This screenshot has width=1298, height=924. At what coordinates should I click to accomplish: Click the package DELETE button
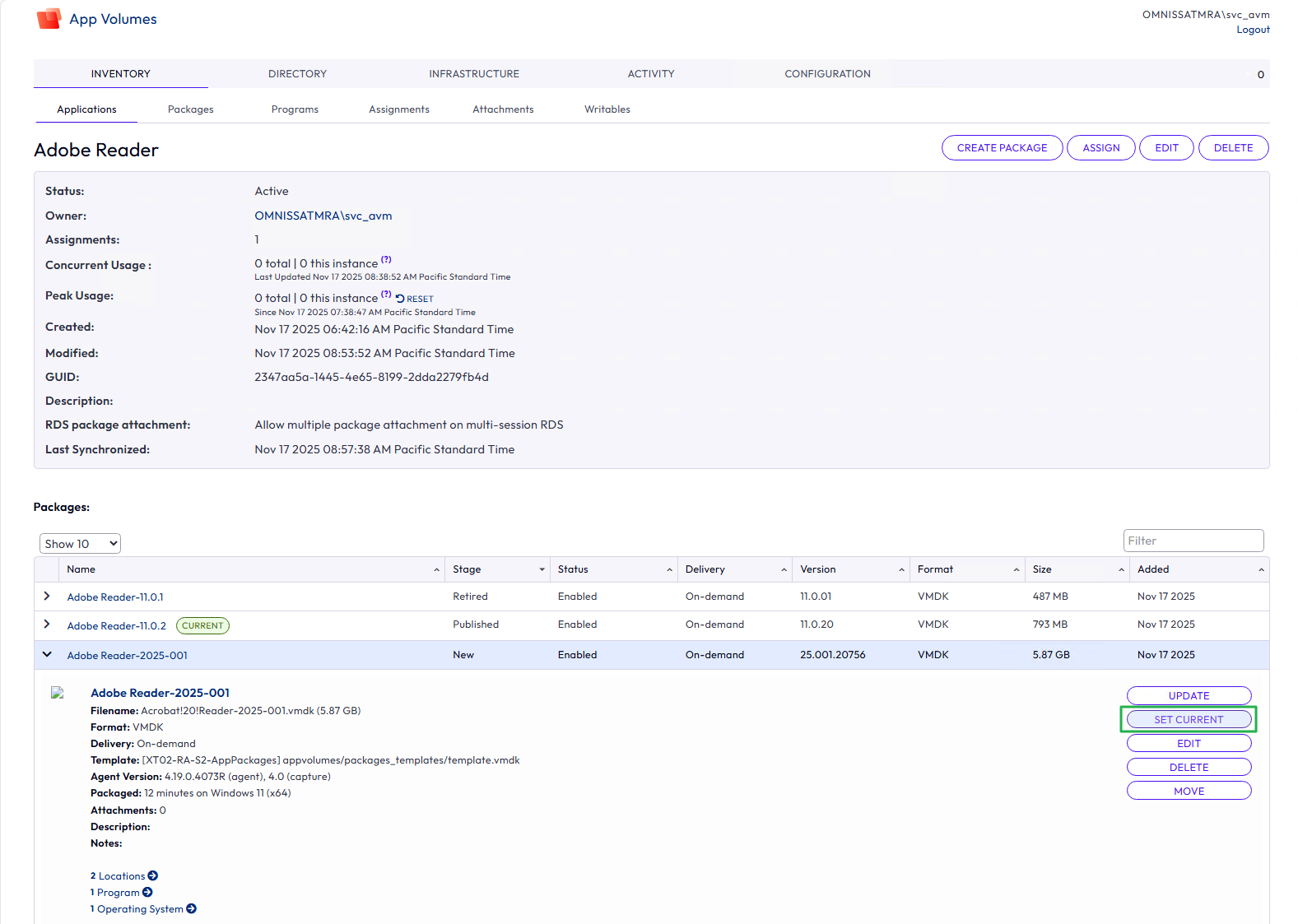pos(1189,767)
